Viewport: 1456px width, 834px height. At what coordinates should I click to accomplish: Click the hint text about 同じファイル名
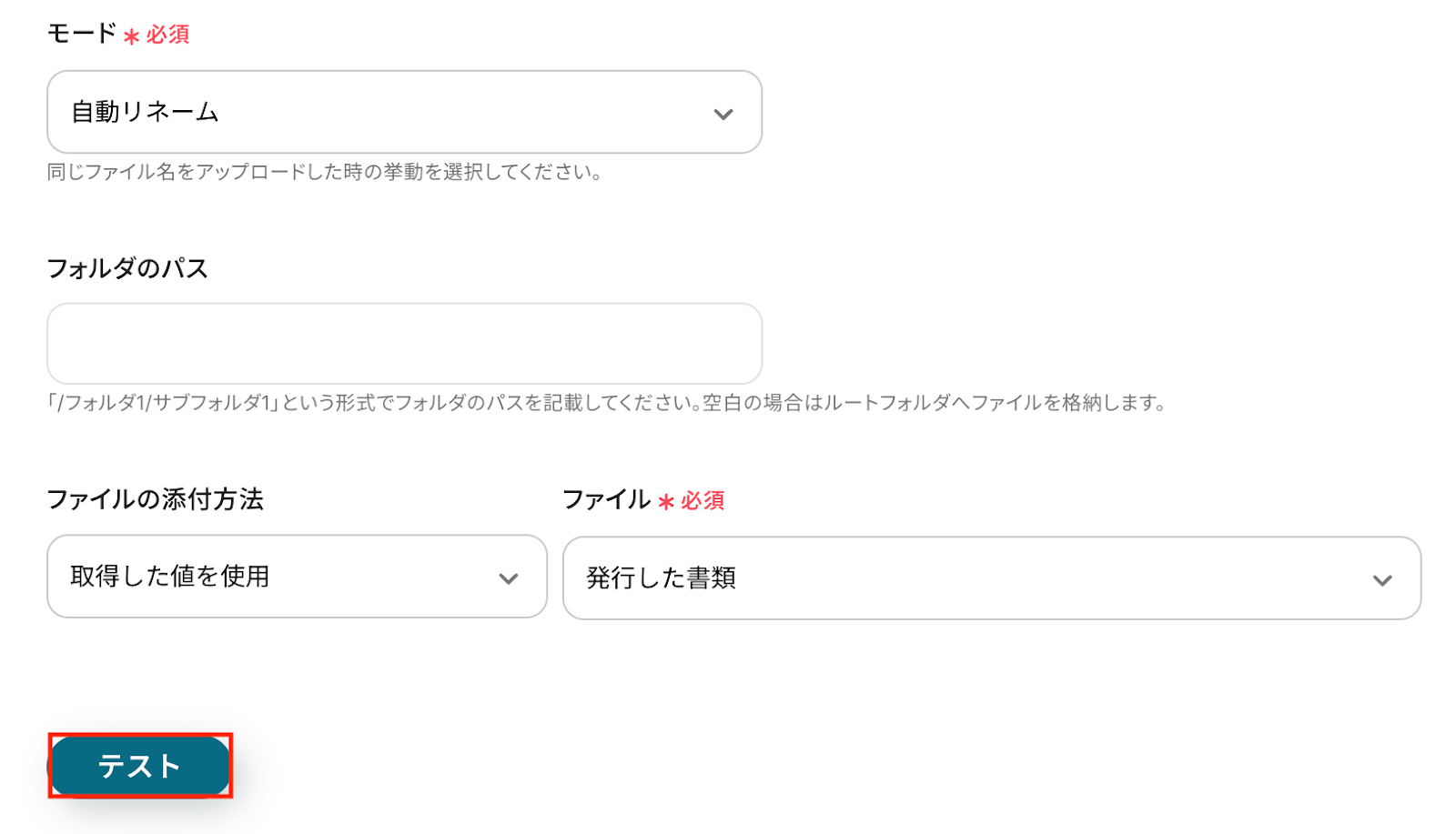[x=325, y=172]
